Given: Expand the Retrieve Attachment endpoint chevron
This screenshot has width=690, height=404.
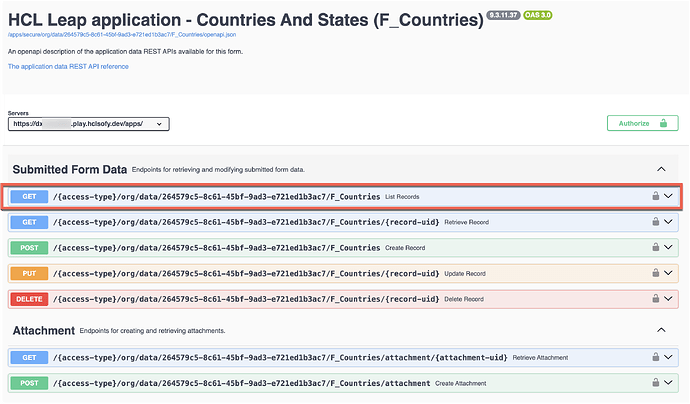Looking at the screenshot, I should pos(668,357).
